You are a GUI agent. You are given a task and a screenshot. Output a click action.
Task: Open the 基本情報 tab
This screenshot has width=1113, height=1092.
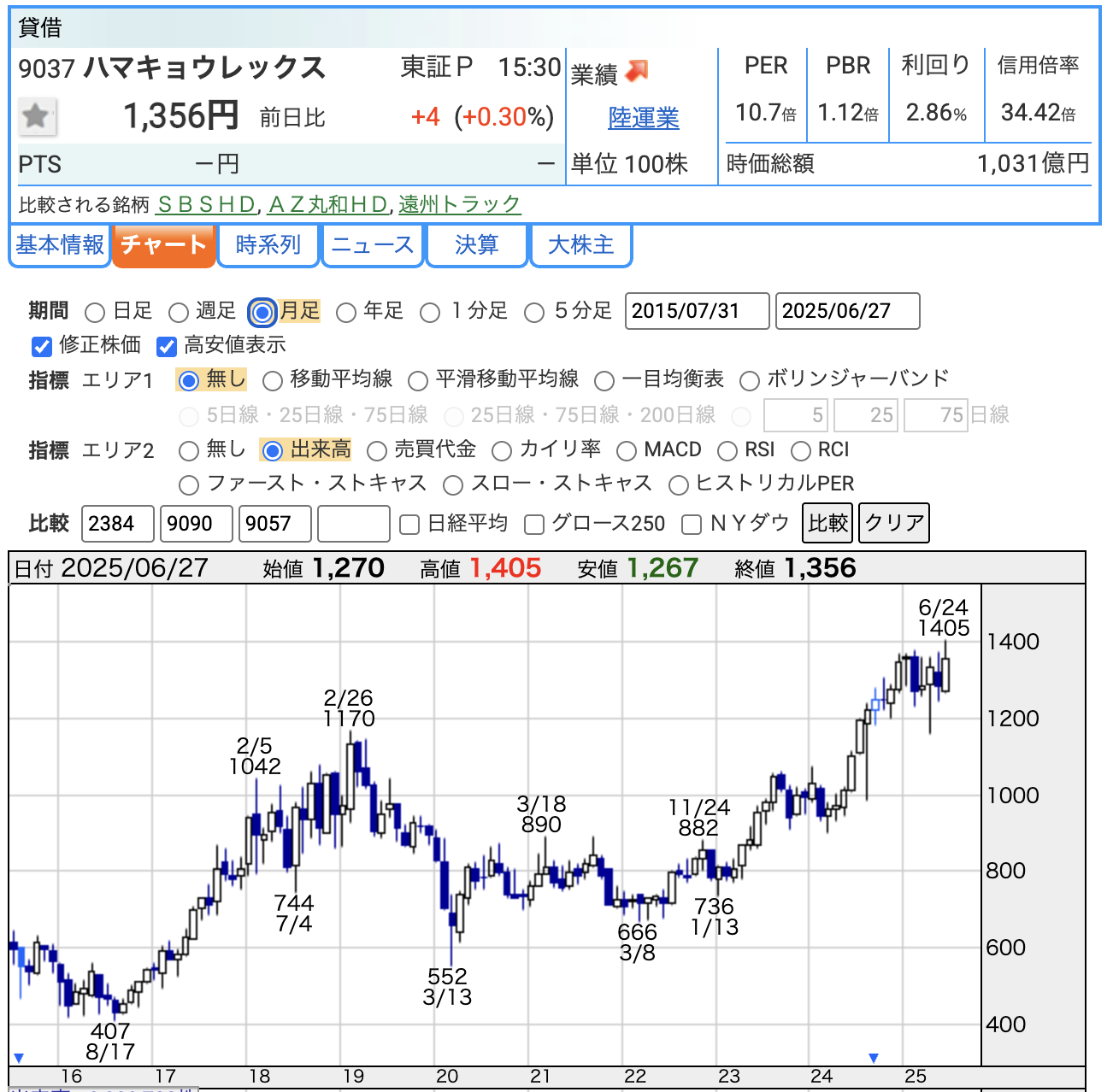coord(60,246)
